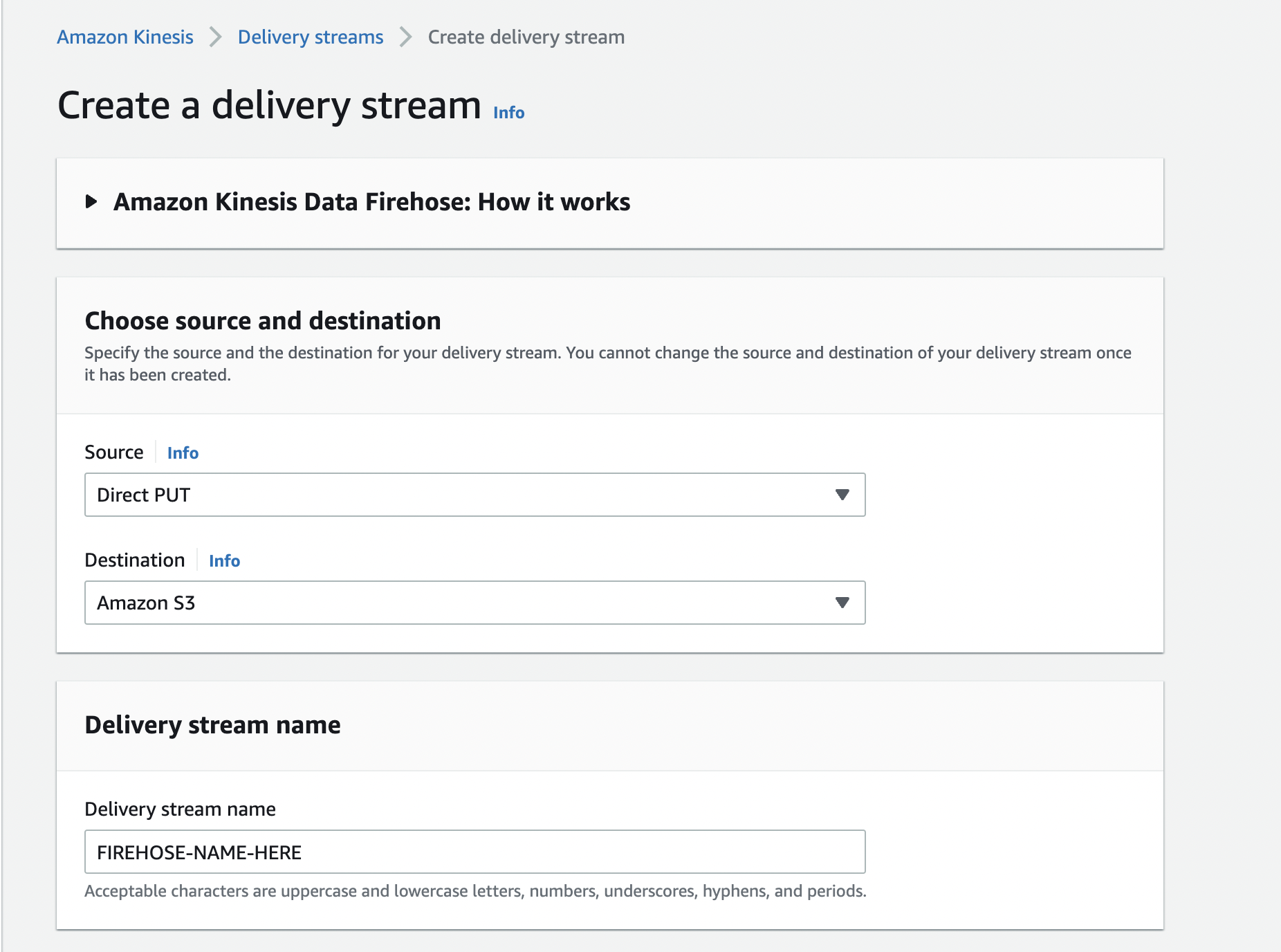Image resolution: width=1281 pixels, height=952 pixels.
Task: Open the Destination dropdown showing Amazon S3
Action: click(x=474, y=603)
